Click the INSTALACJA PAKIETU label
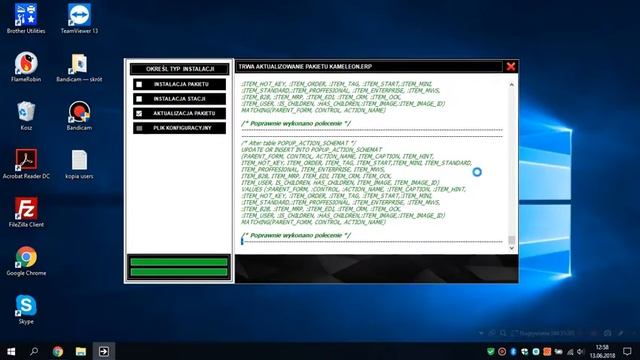640x360 pixels. point(181,84)
